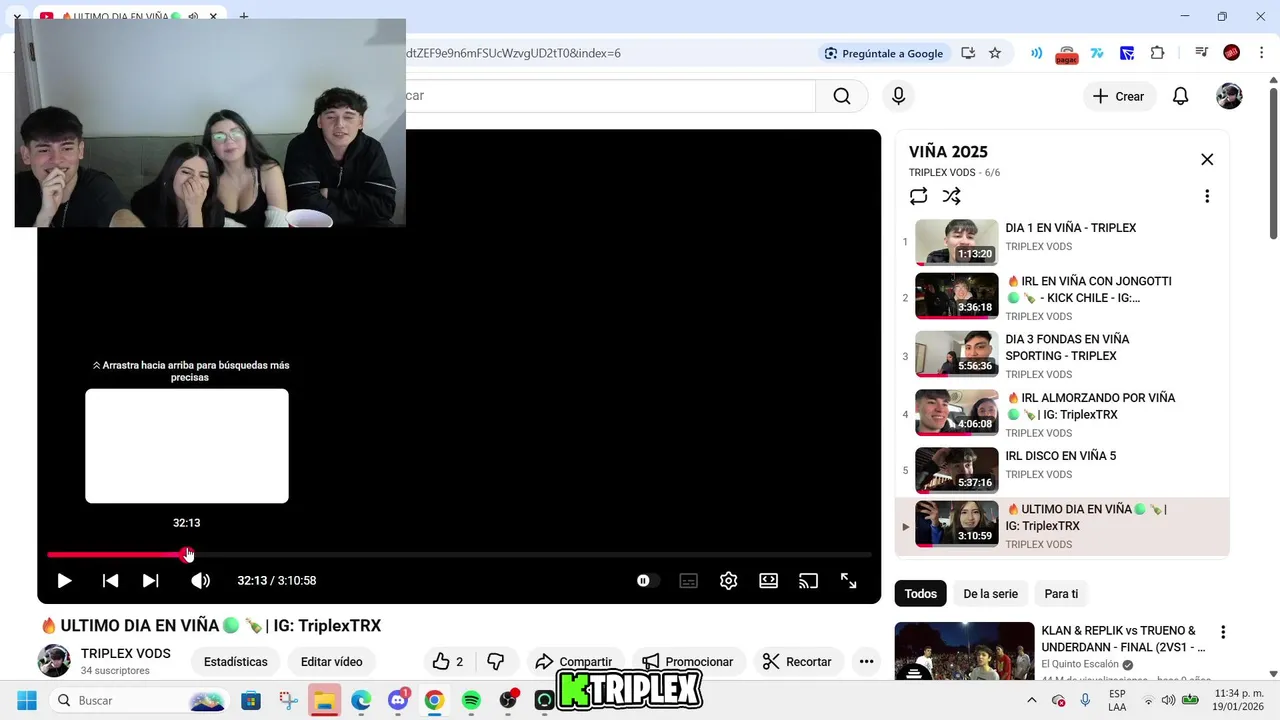This screenshot has width=1280, height=720.
Task: Skip to next video button
Action: pos(150,581)
